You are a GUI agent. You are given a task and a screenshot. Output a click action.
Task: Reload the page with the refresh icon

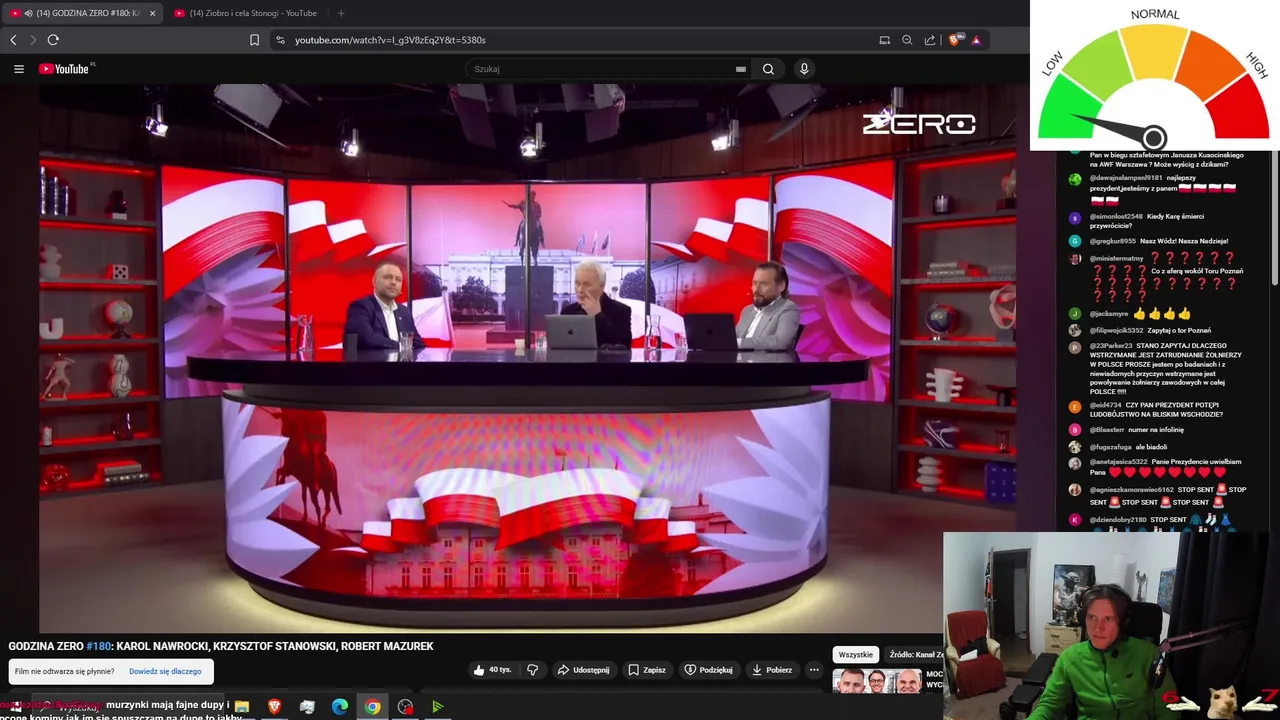[x=53, y=40]
